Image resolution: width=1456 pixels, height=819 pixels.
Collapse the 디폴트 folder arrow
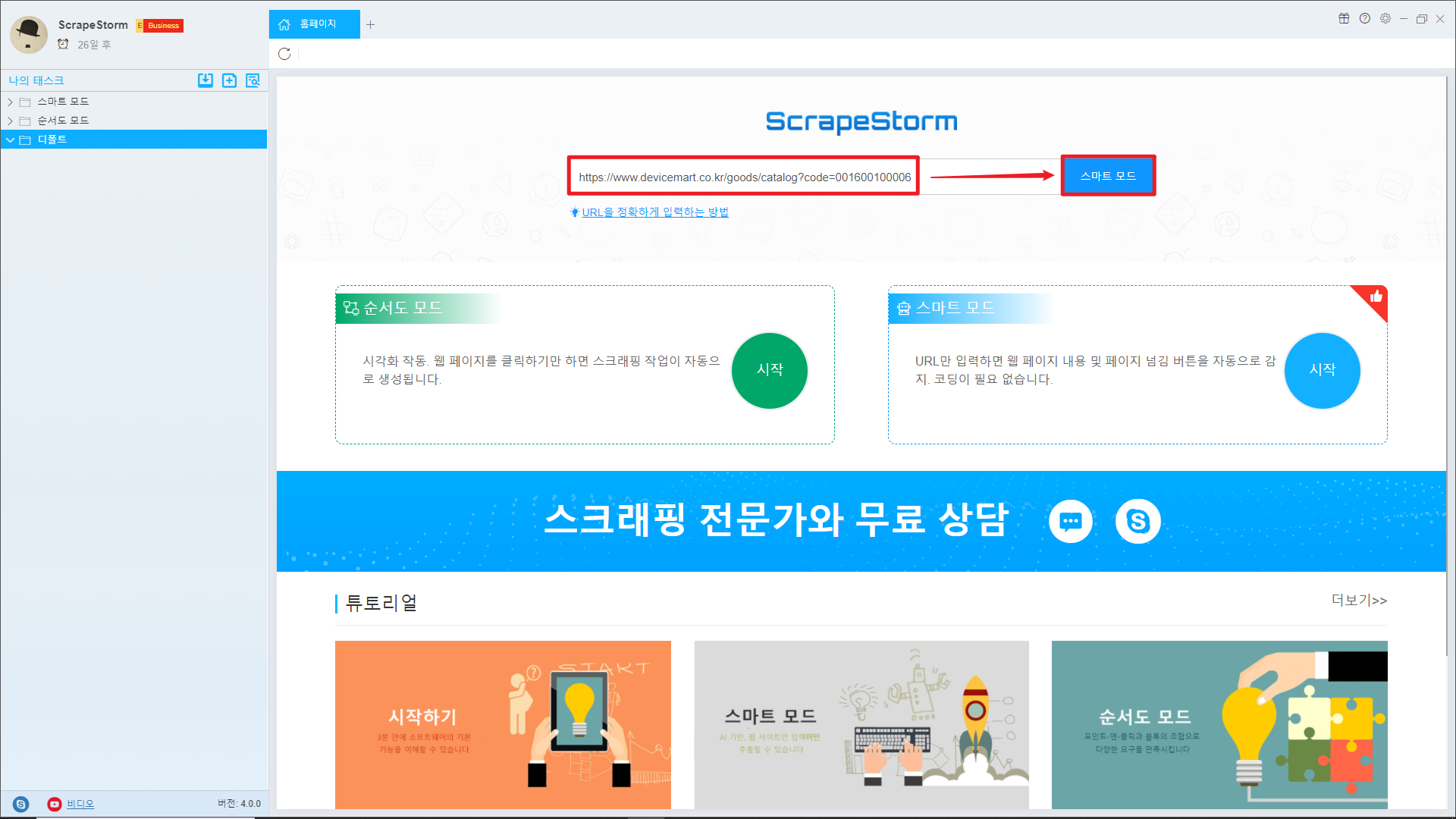[10, 140]
